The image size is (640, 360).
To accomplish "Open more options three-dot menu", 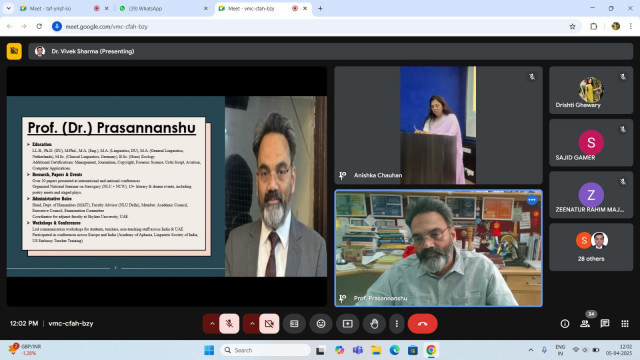I will point(396,324).
